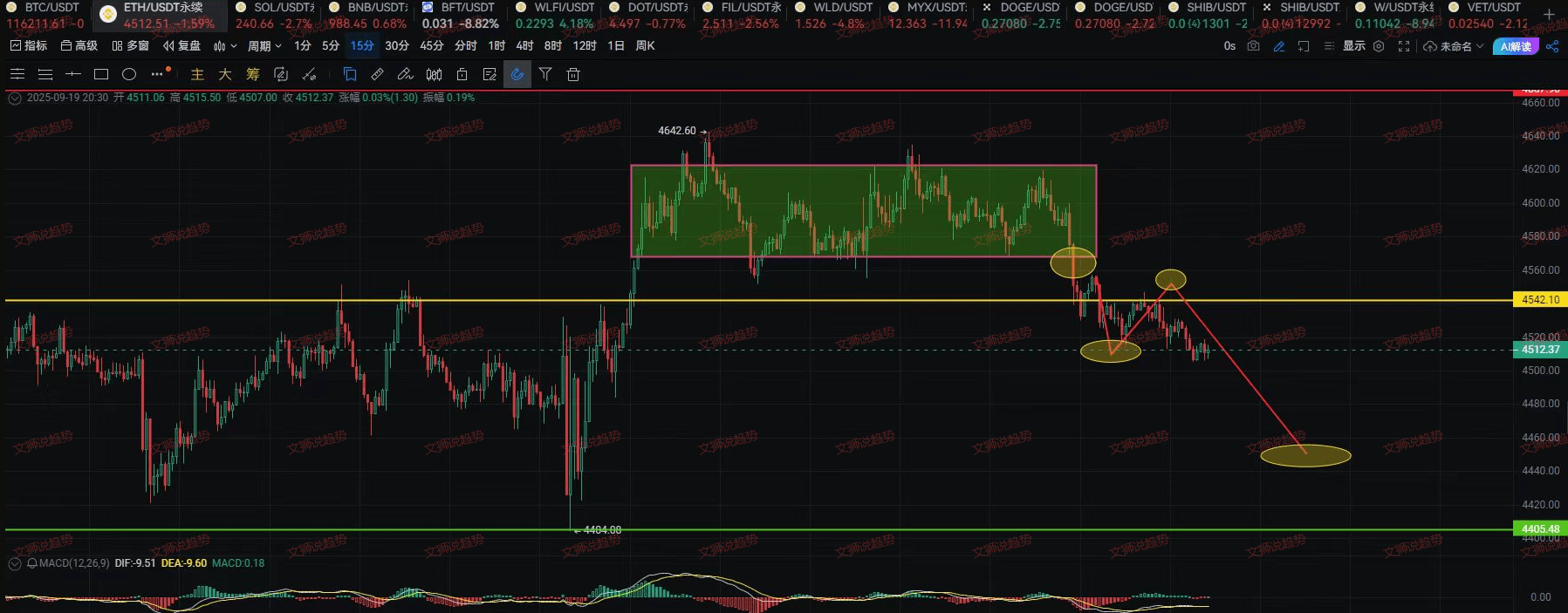
Task: Select the 30分 timeframe
Action: 396,45
